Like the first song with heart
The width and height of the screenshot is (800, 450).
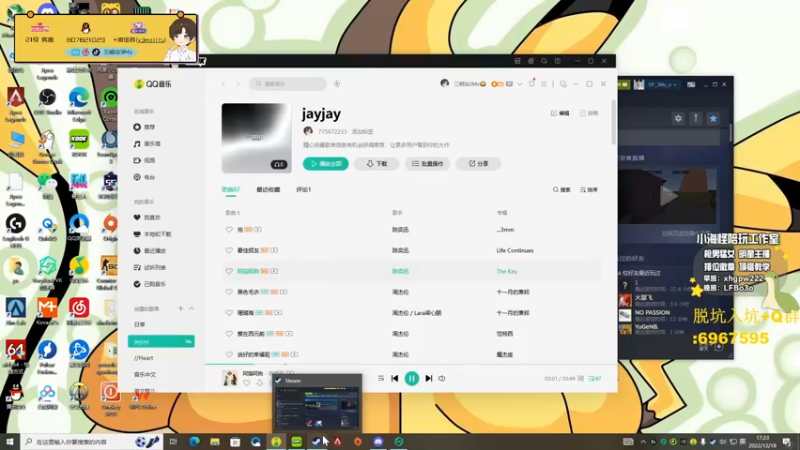[x=229, y=230]
